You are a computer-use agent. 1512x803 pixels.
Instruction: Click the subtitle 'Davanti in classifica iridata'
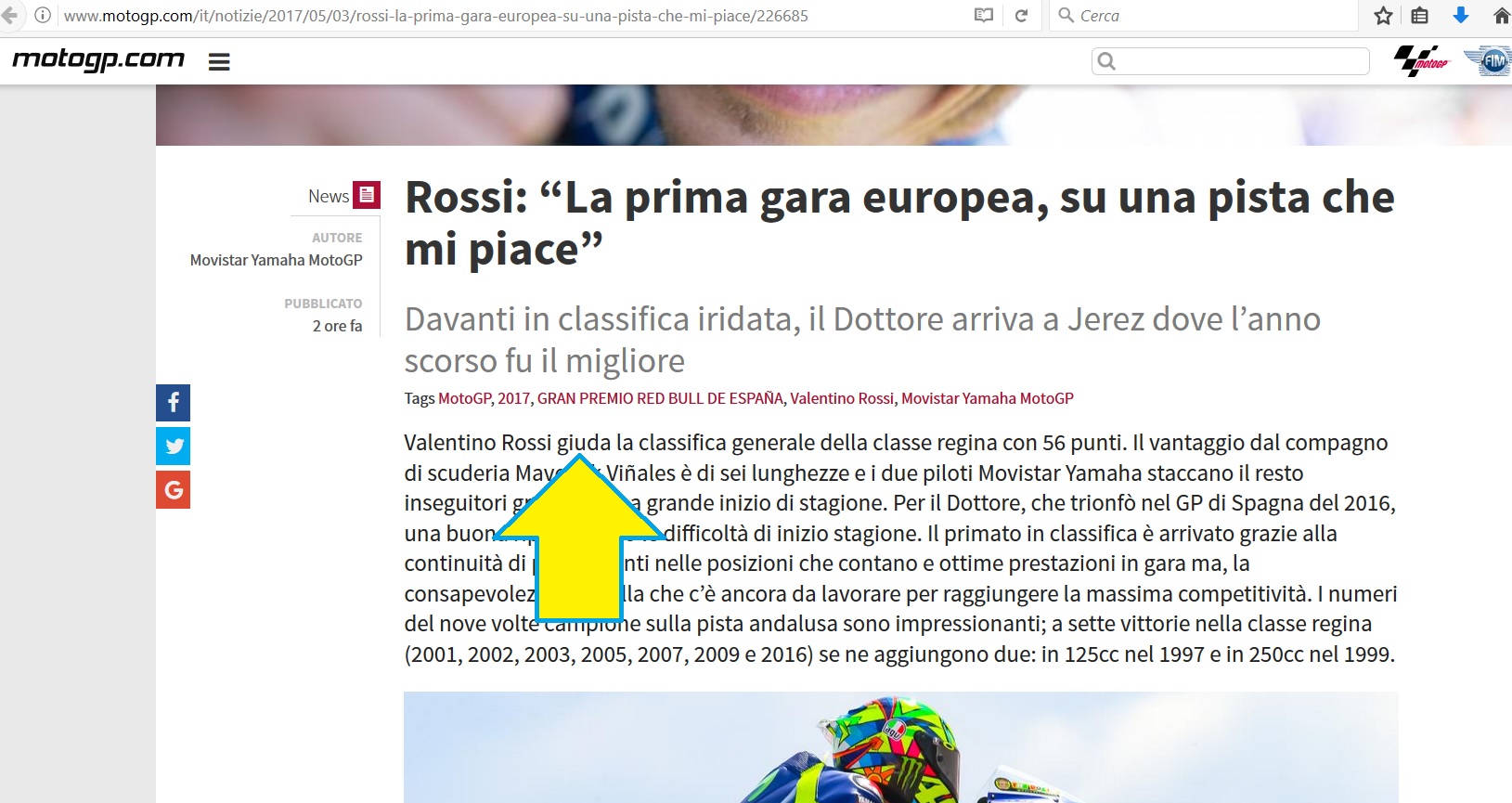(862, 340)
